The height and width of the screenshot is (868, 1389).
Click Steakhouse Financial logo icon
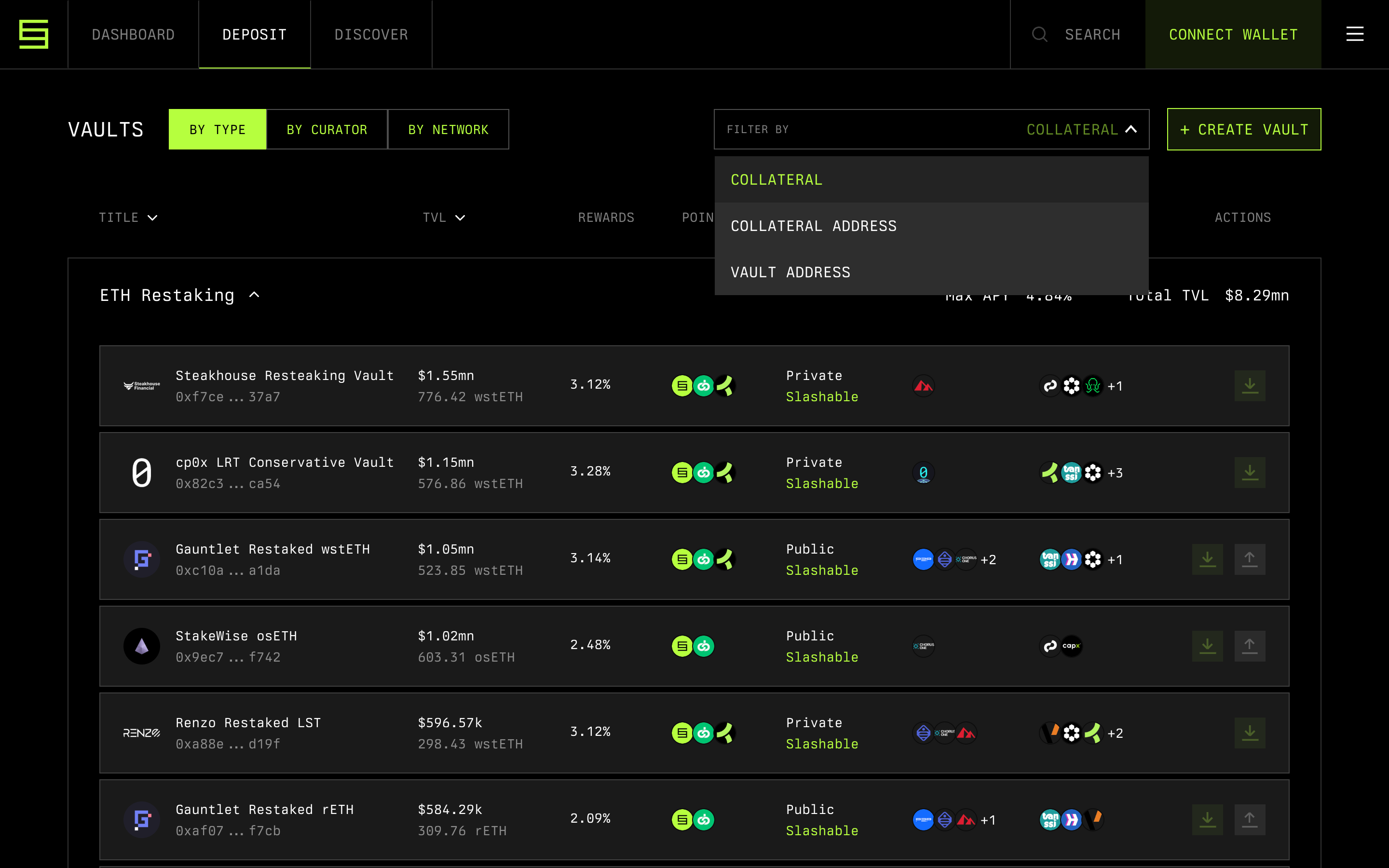point(142,386)
